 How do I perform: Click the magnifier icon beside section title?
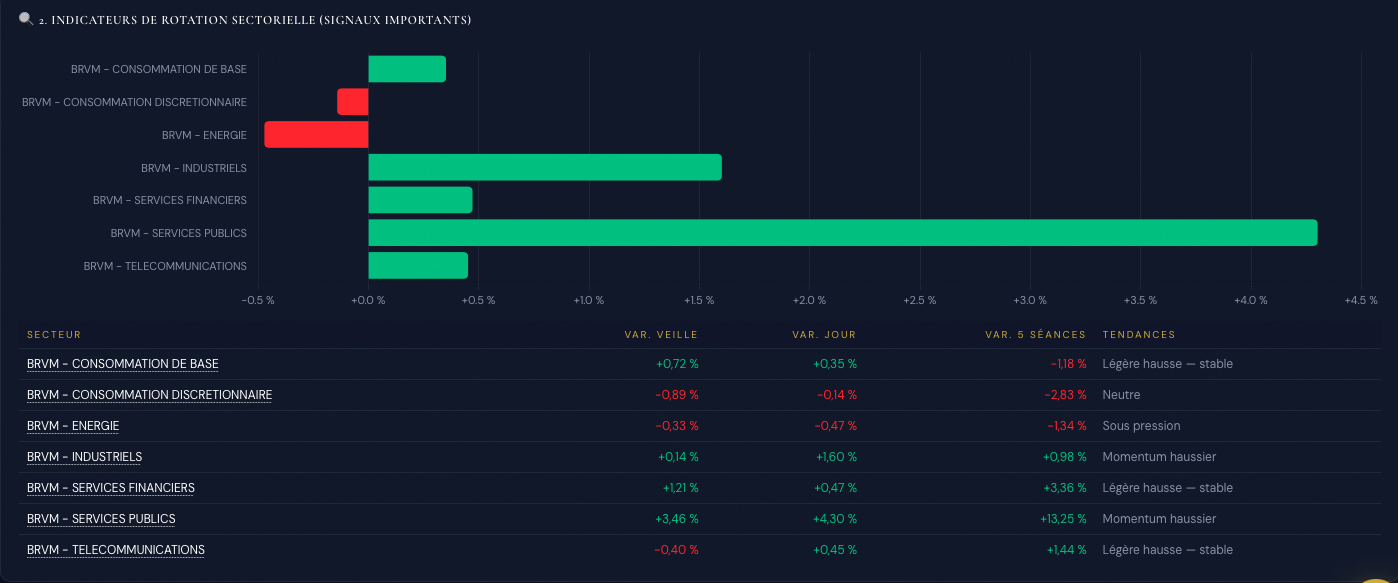pos(26,19)
